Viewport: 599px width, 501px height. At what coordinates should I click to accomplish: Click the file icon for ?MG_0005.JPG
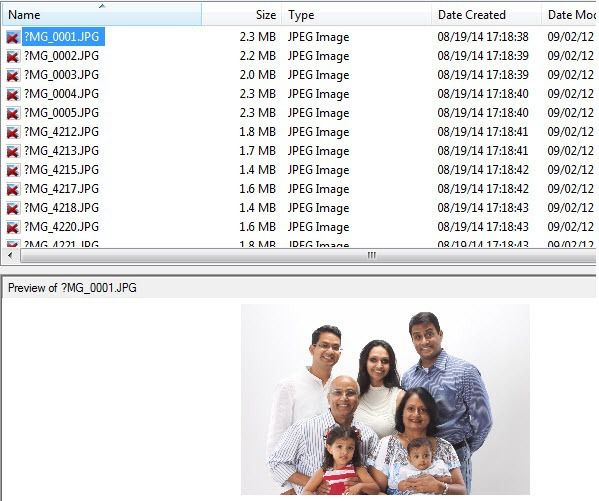click(x=13, y=113)
